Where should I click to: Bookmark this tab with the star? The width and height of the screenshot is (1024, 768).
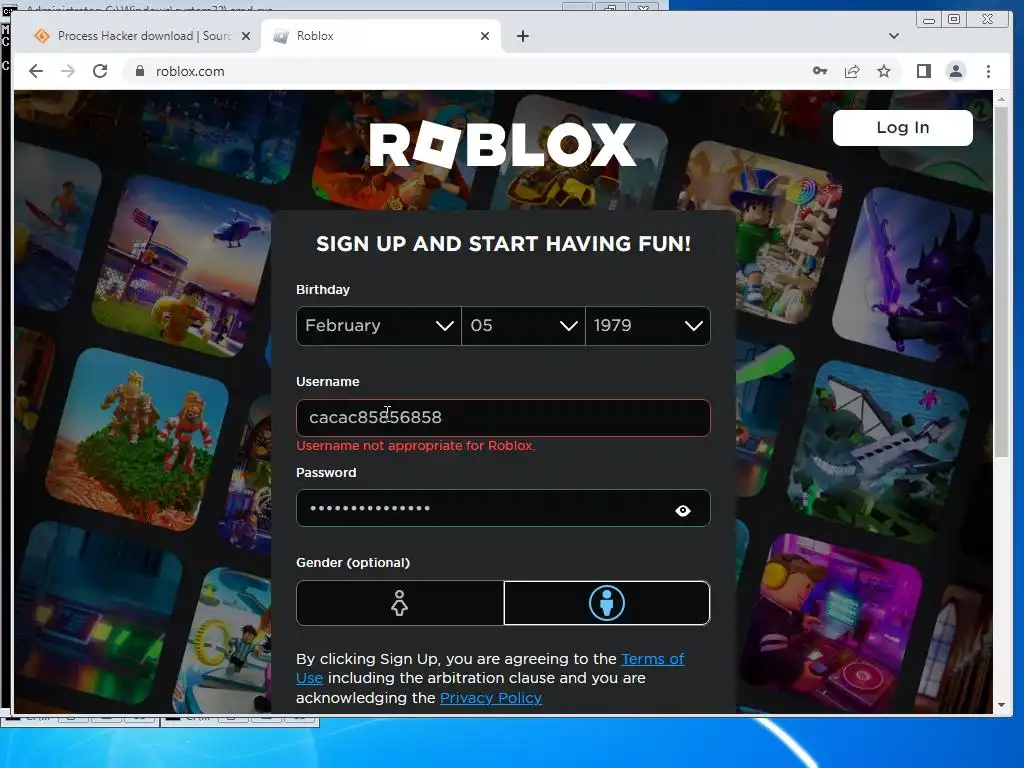[x=884, y=71]
